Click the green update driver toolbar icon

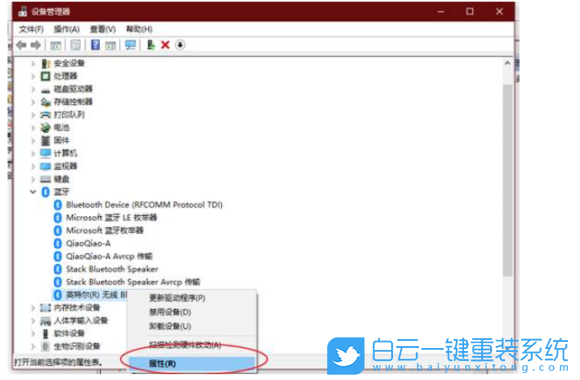click(151, 45)
